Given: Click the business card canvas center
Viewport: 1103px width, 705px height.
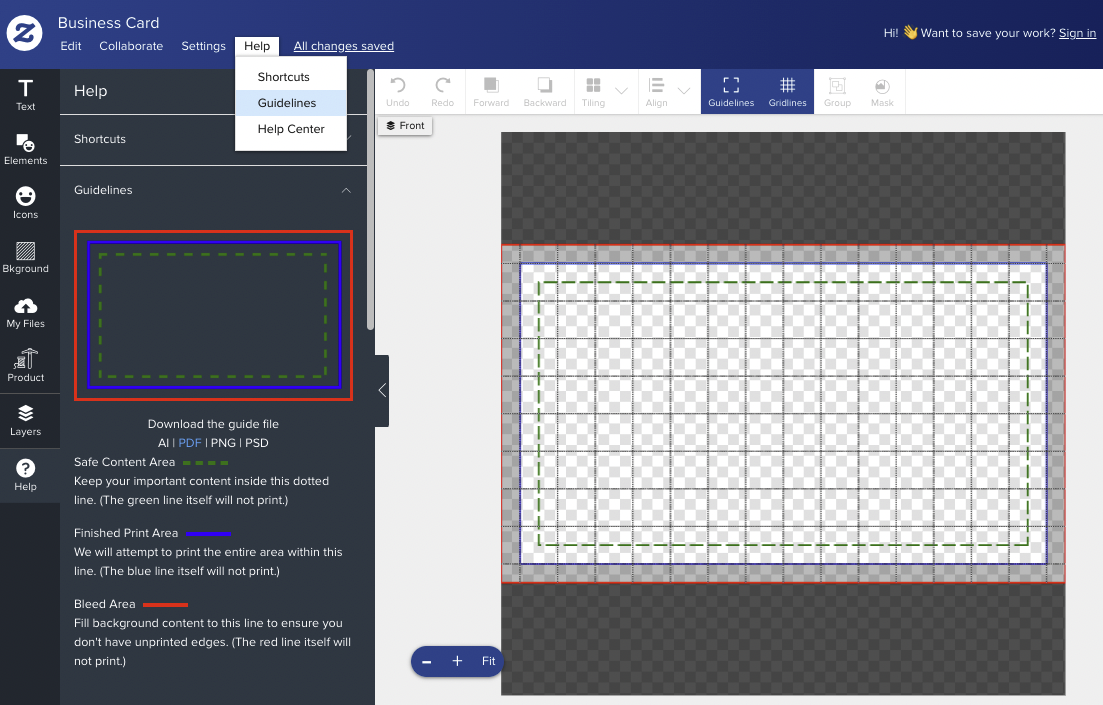Looking at the screenshot, I should tap(783, 414).
